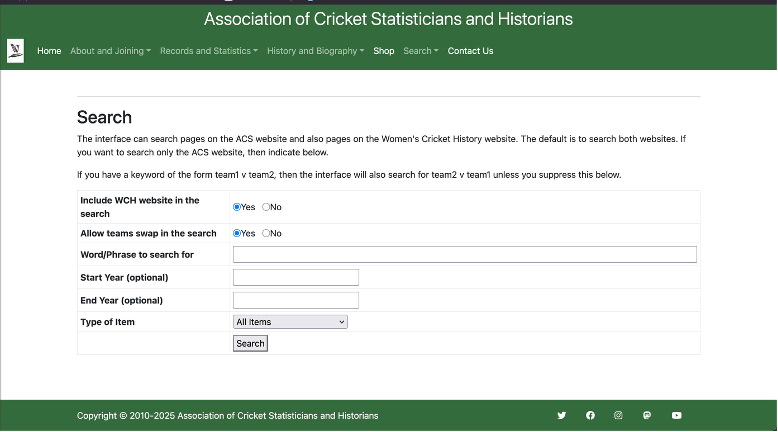
Task: Click the ACS logo in the navbar
Action: [x=15, y=51]
